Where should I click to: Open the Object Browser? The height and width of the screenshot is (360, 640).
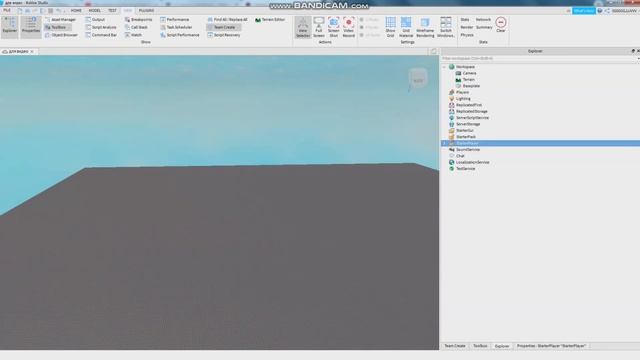[x=62, y=35]
